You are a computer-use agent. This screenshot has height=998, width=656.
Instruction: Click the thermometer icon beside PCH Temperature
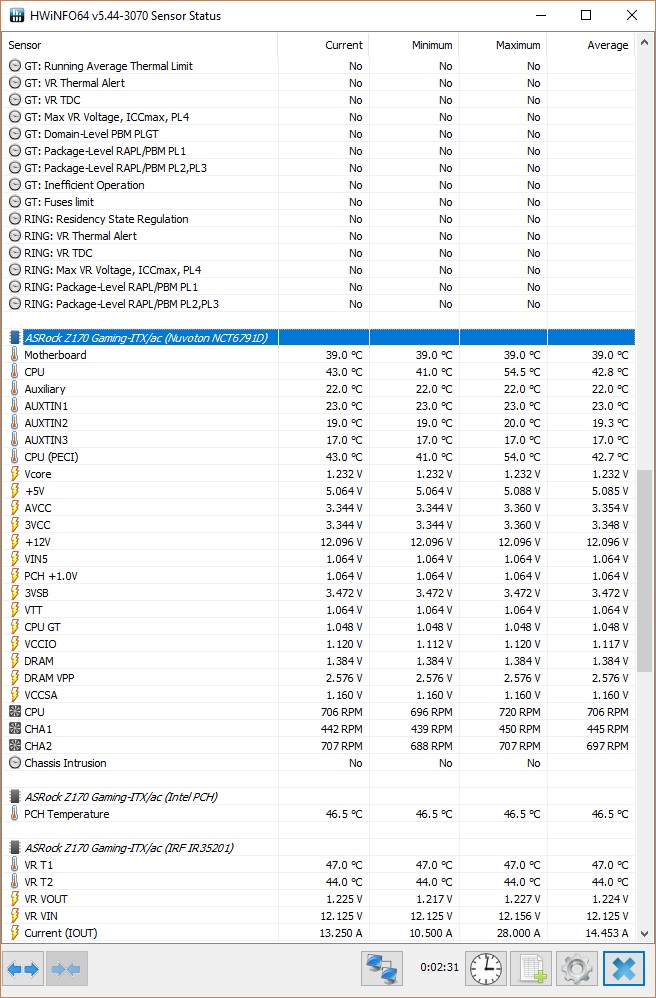pyautogui.click(x=15, y=813)
